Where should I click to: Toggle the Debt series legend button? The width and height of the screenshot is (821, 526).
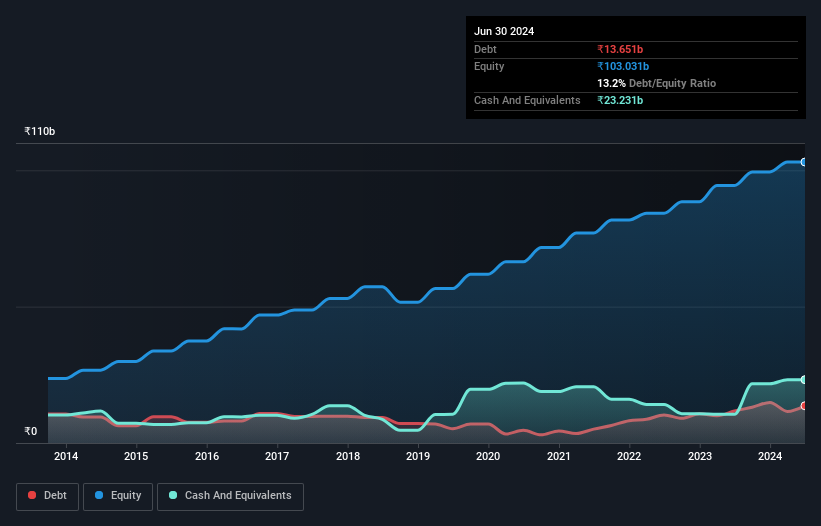(47, 496)
